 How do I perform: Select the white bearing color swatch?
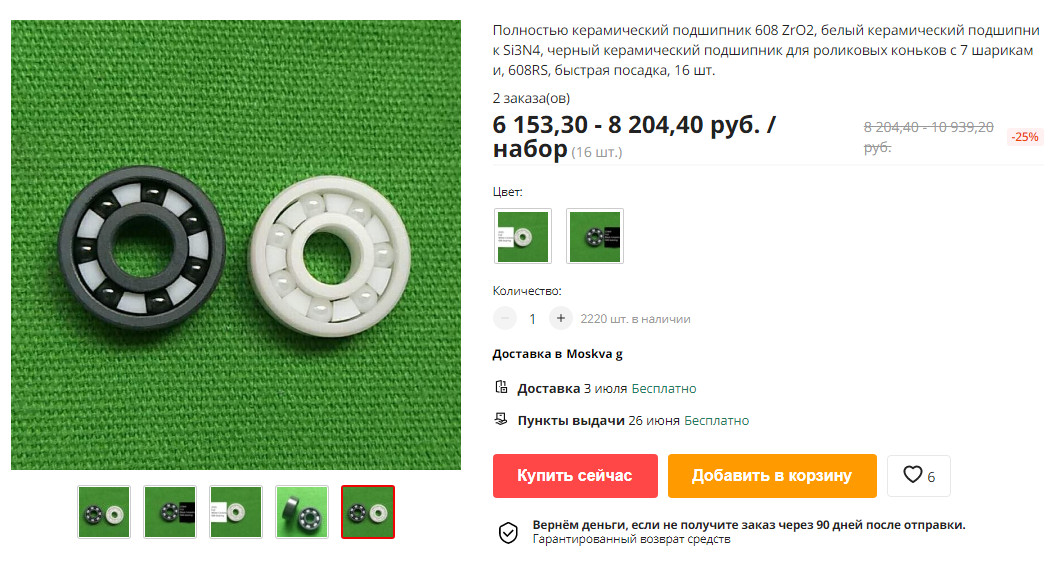(x=523, y=236)
